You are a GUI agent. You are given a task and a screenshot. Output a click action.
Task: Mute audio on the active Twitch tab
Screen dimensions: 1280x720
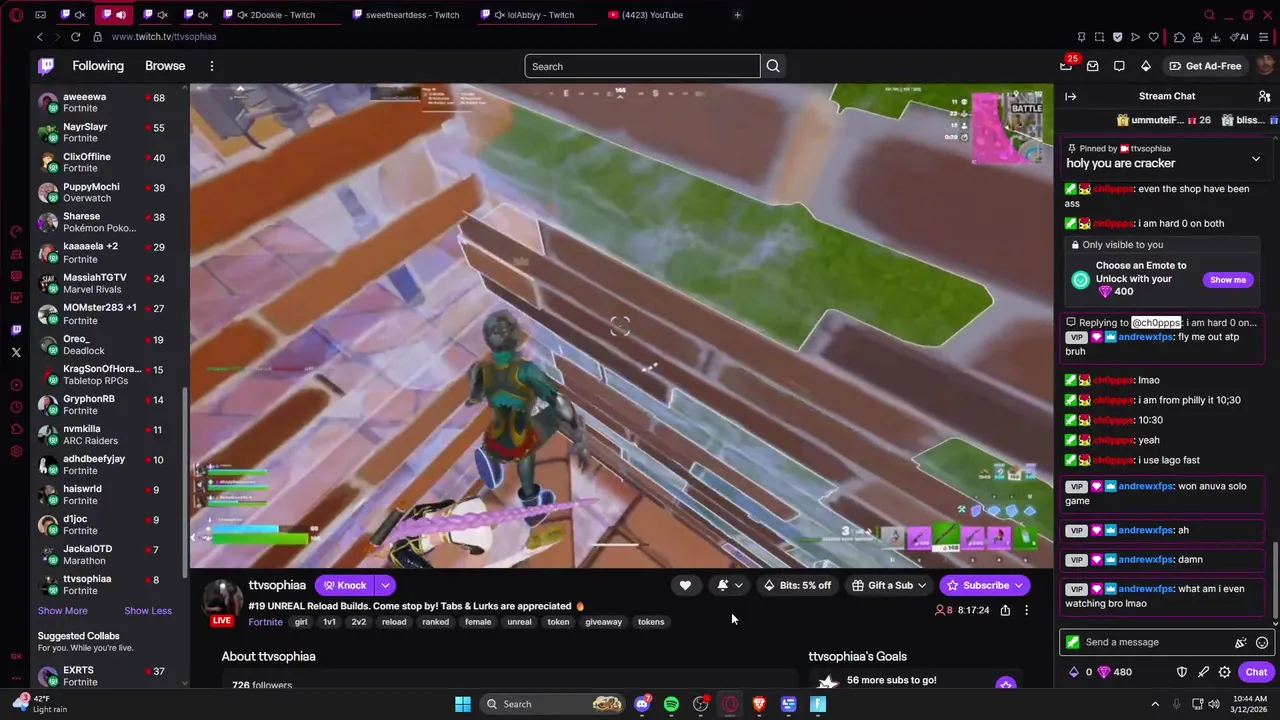pos(121,15)
